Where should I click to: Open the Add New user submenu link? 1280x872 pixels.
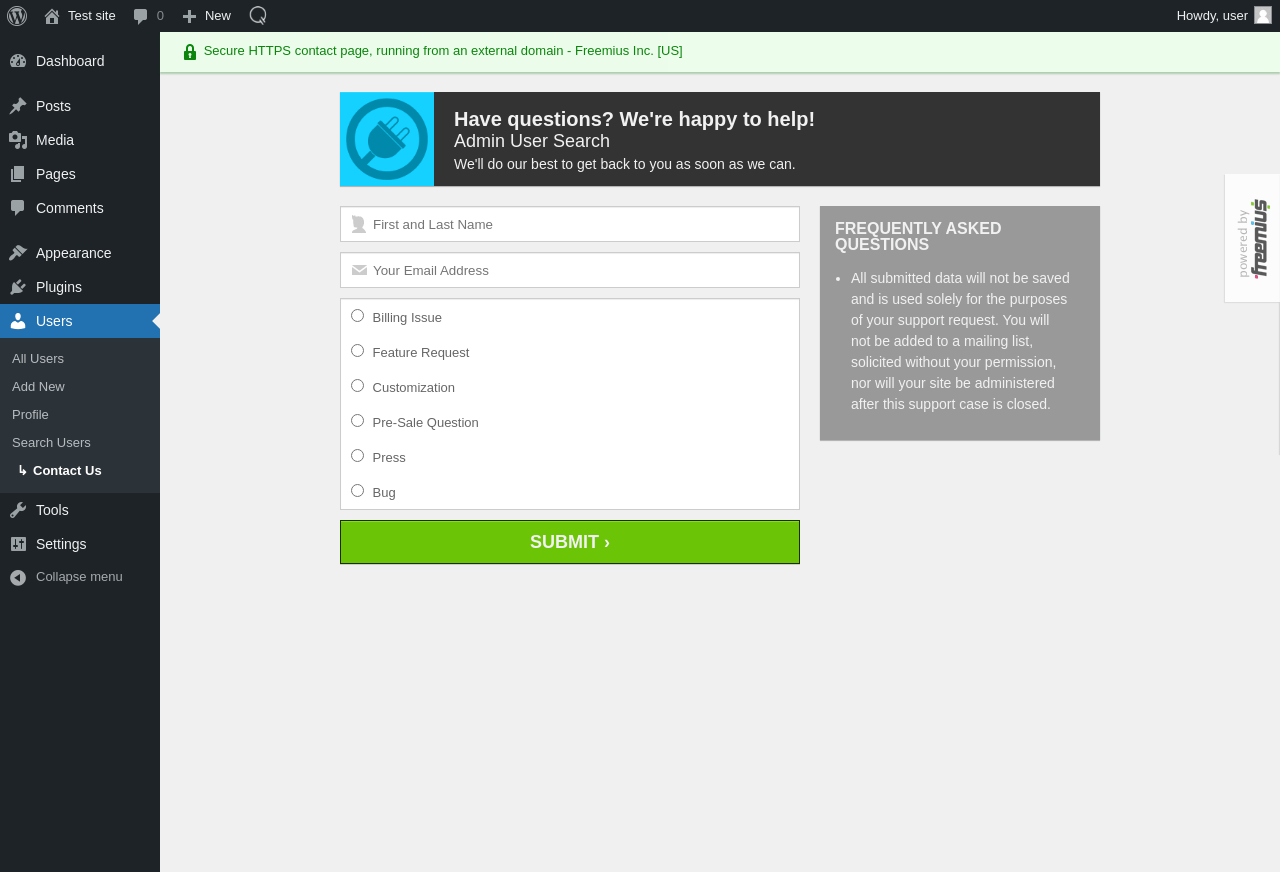[x=38, y=386]
